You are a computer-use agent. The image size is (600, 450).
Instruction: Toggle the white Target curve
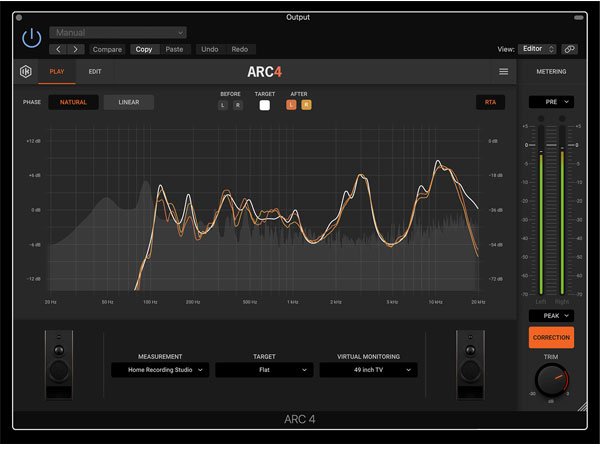[x=264, y=105]
